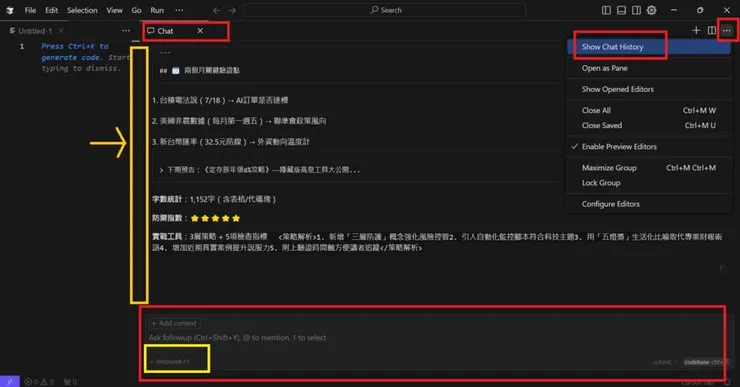Click list item 1 mentioning 7/18

point(220,100)
